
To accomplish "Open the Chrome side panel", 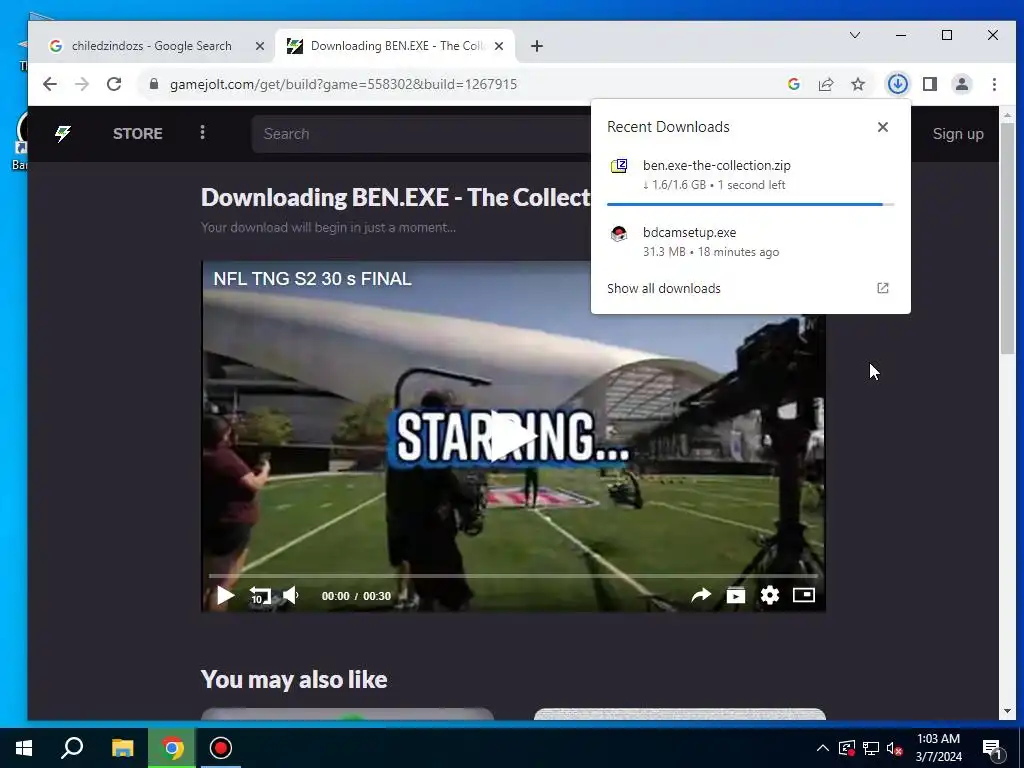I will tap(930, 84).
